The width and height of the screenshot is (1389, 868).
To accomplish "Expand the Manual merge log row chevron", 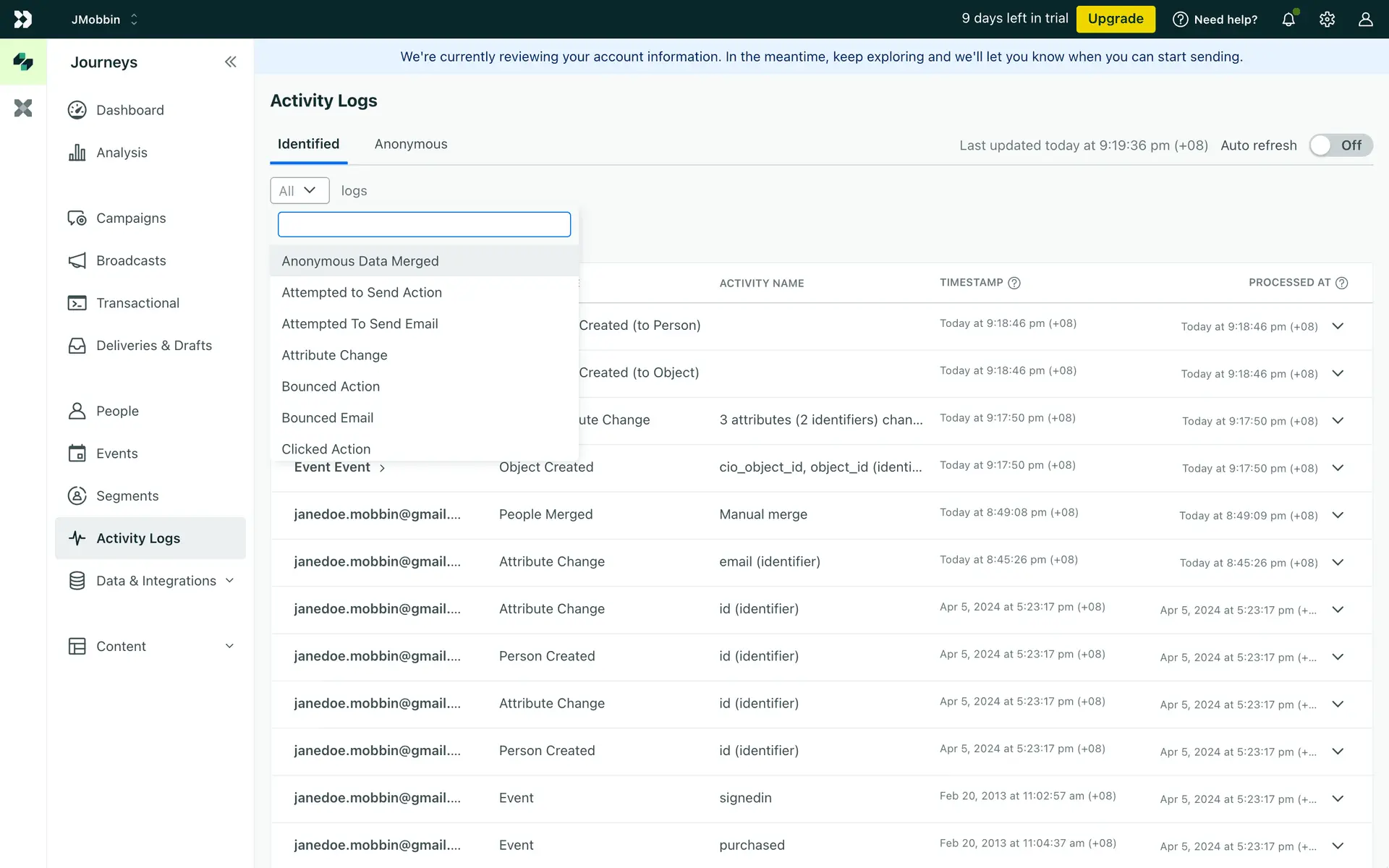I will 1338,515.
